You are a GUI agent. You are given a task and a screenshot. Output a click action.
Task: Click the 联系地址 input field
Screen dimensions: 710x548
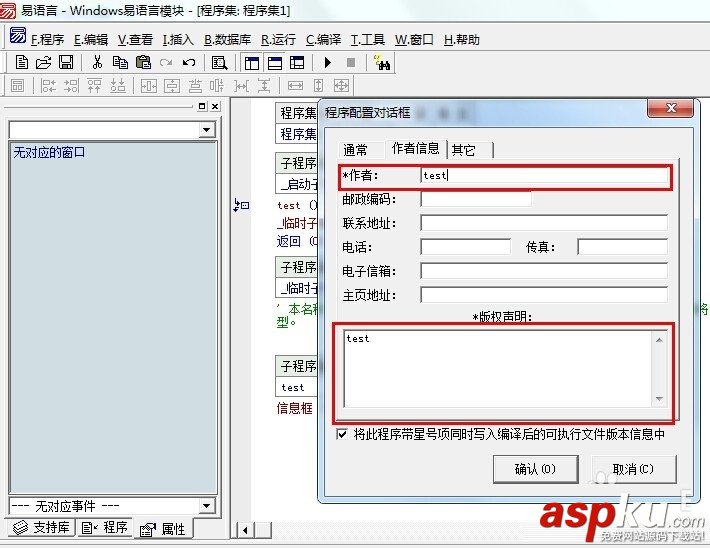pyautogui.click(x=544, y=223)
